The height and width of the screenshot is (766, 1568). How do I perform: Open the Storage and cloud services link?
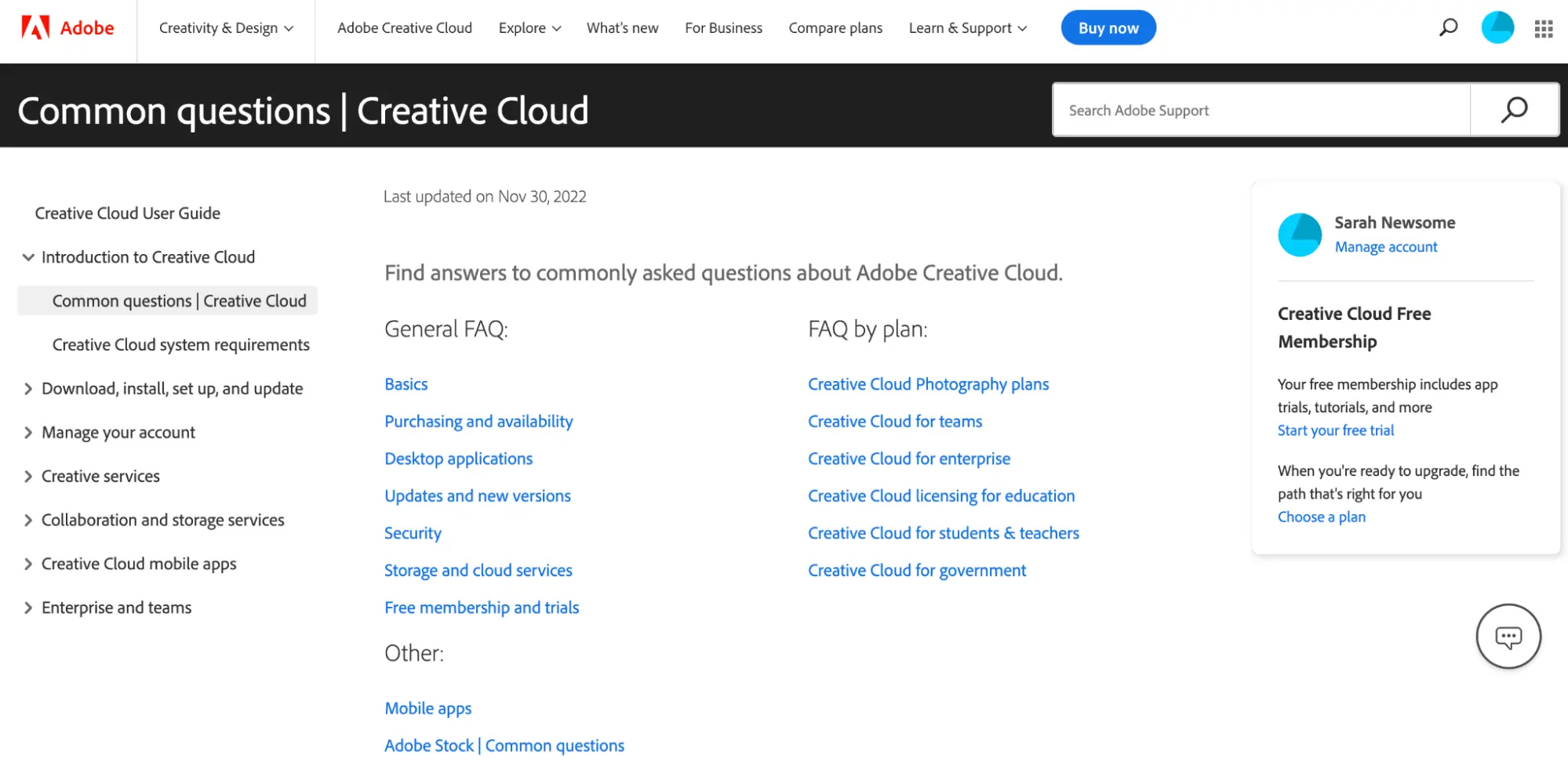[x=478, y=571]
